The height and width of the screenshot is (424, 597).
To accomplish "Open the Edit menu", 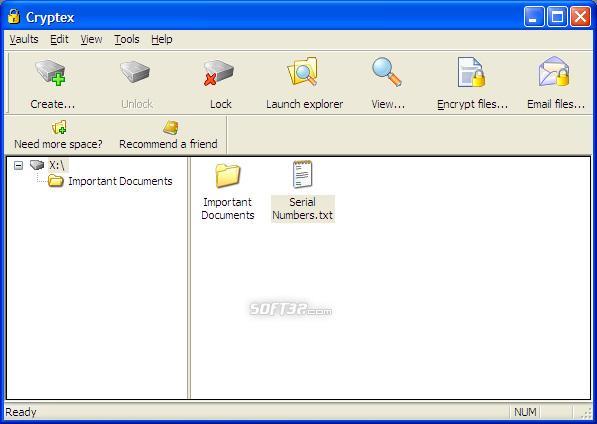I will pos(59,39).
